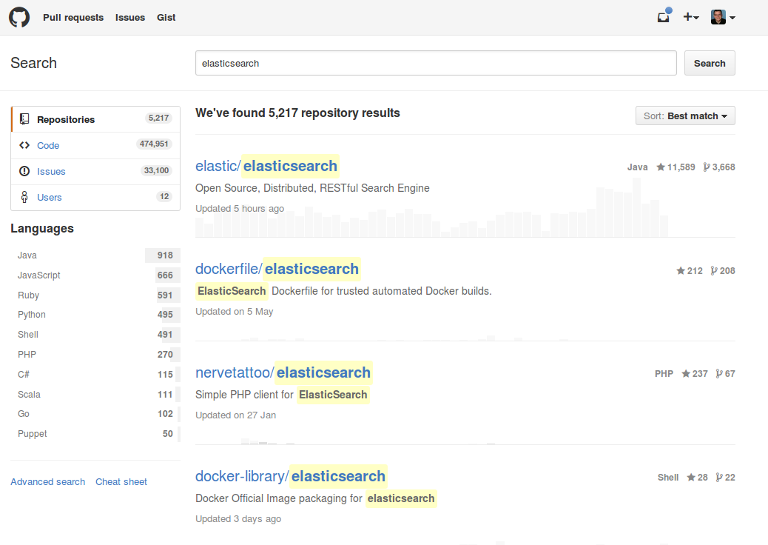This screenshot has width=768, height=545.
Task: Switch to Users search results
Action: (96, 197)
